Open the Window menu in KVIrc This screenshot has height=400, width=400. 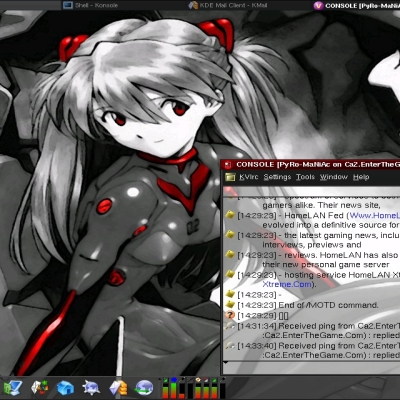coord(334,177)
